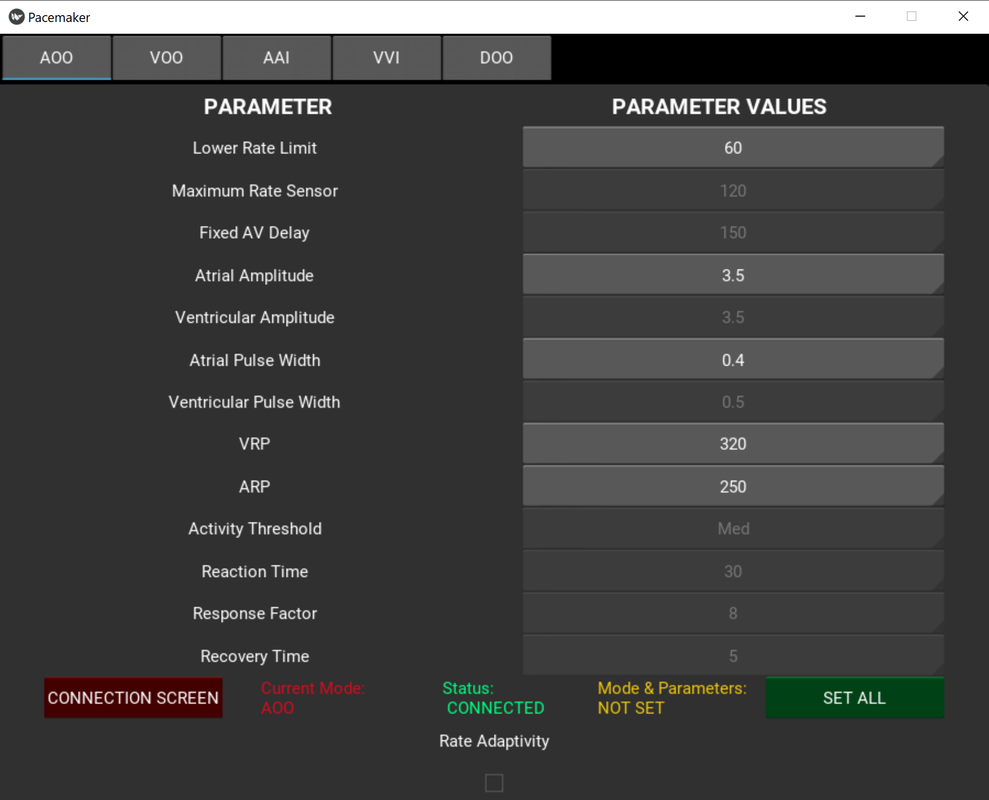This screenshot has height=800, width=989.
Task: Click the Reaction Time label
Action: (x=255, y=572)
